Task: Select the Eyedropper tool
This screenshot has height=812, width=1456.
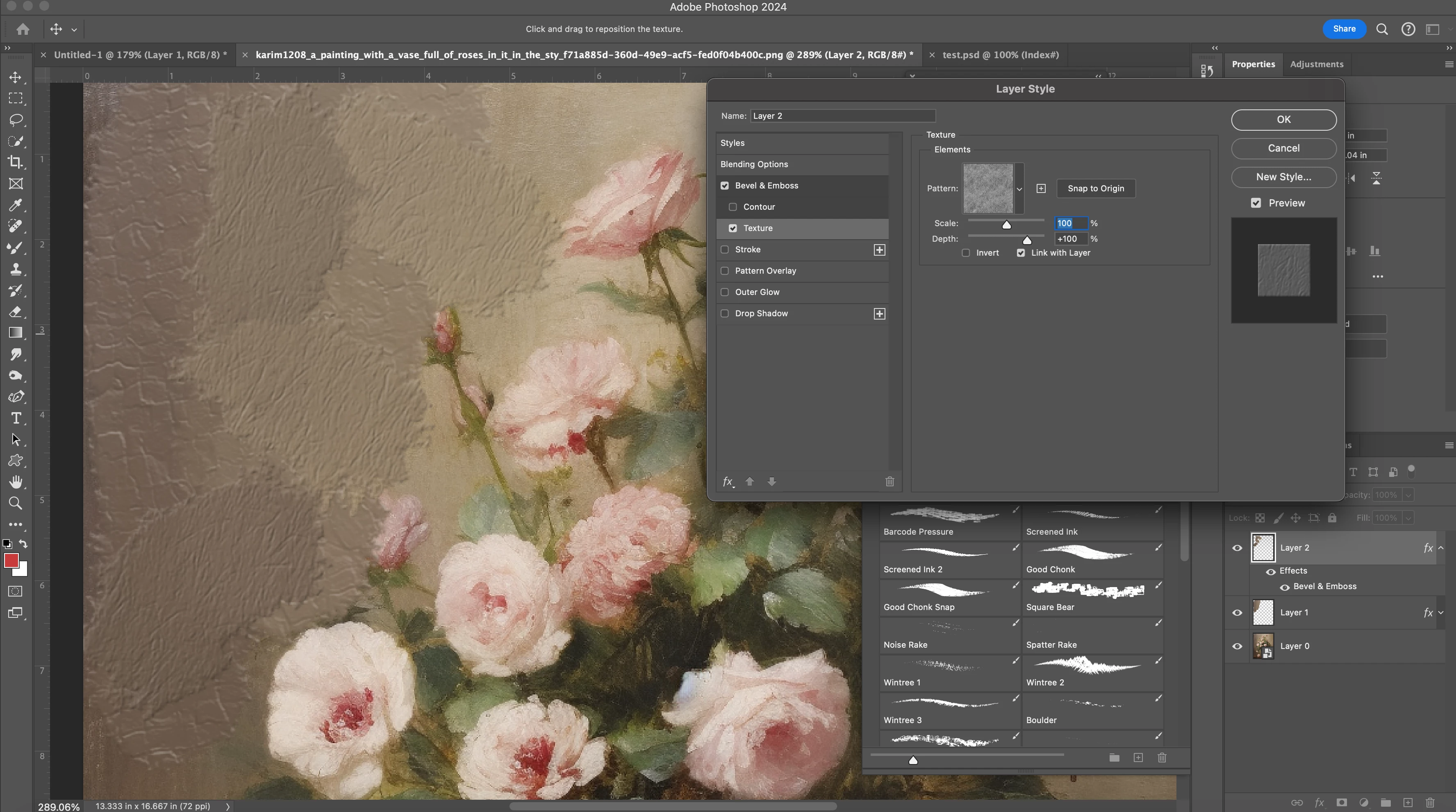Action: point(16,205)
